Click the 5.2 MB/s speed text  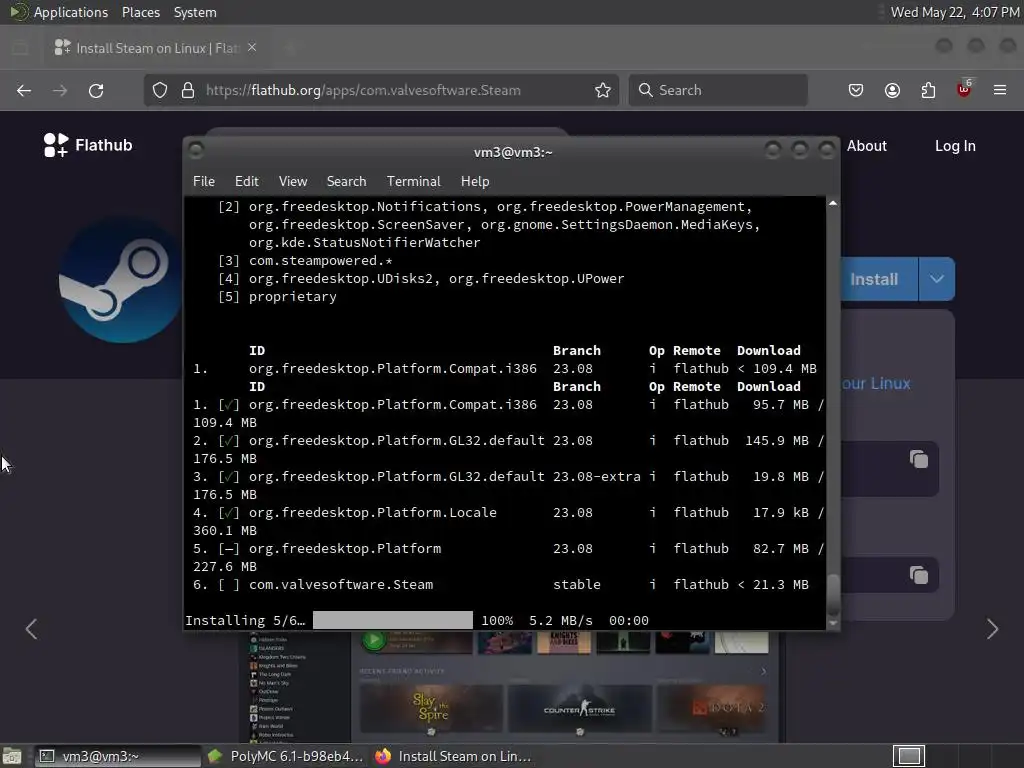[x=560, y=620]
